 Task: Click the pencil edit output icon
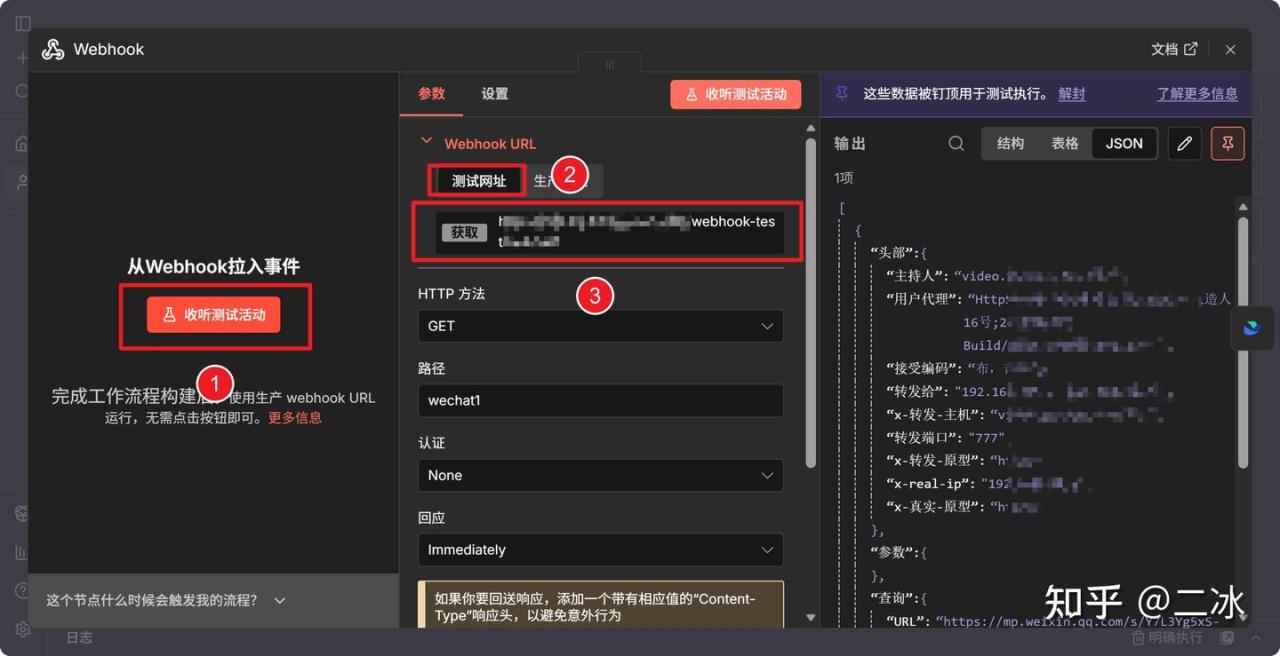1184,144
